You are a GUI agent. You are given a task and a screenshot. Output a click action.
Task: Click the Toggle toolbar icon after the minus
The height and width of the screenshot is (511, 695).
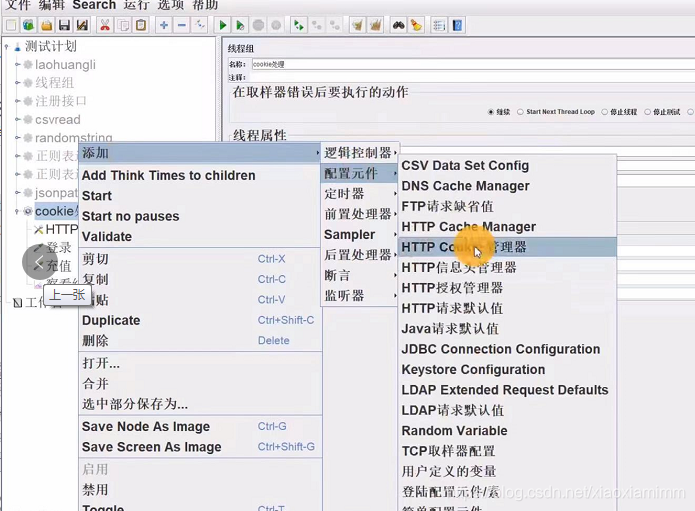[200, 25]
